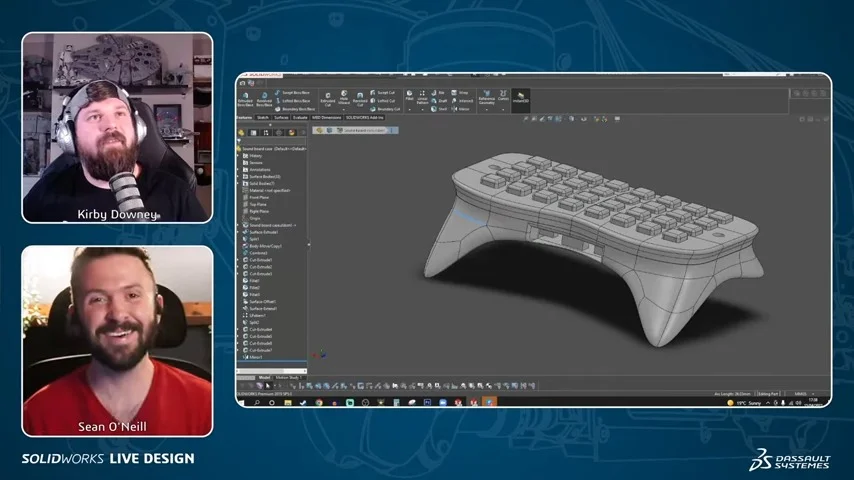The image size is (854, 480).
Task: Open Windows taskbar search
Action: click(x=257, y=403)
